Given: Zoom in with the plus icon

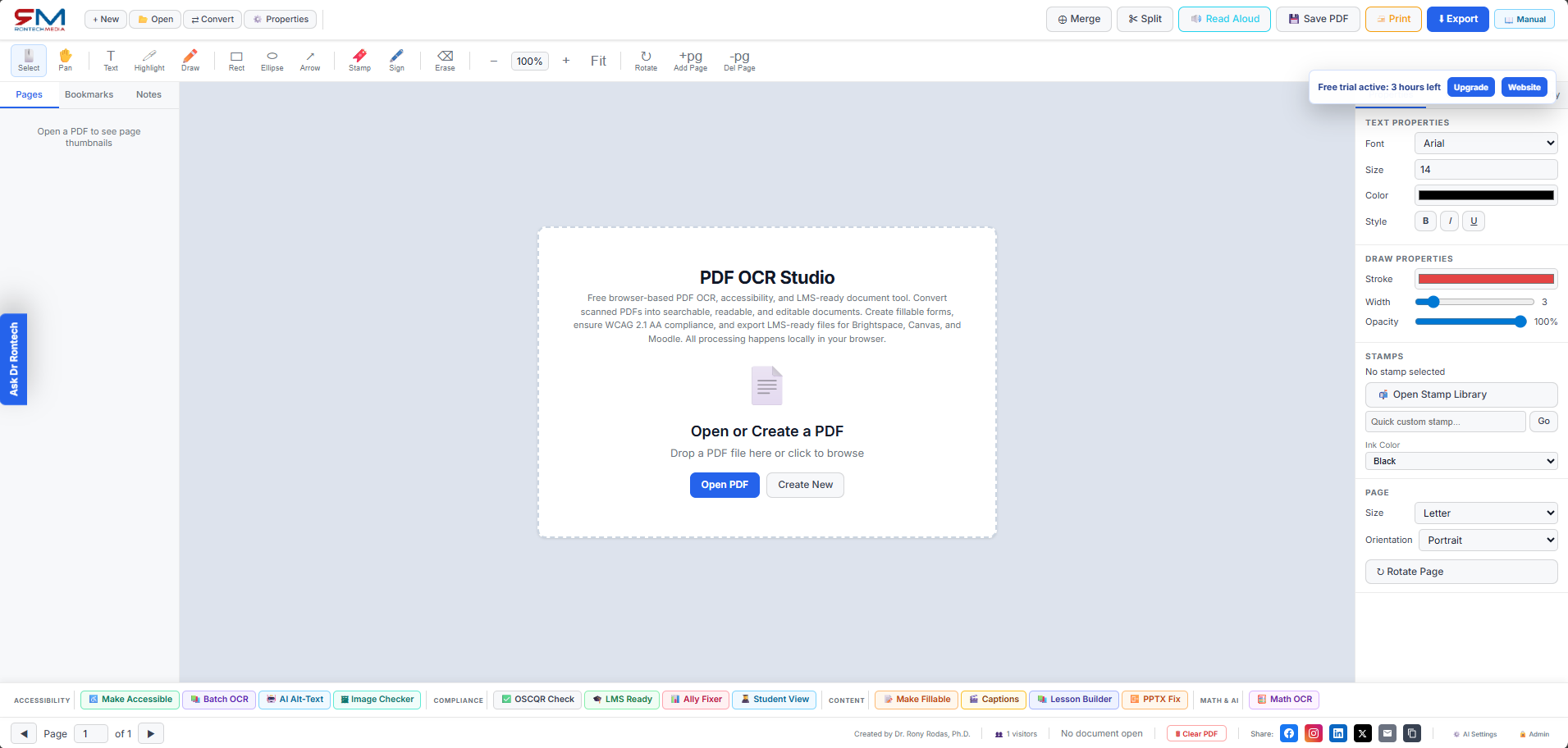Looking at the screenshot, I should (x=566, y=61).
